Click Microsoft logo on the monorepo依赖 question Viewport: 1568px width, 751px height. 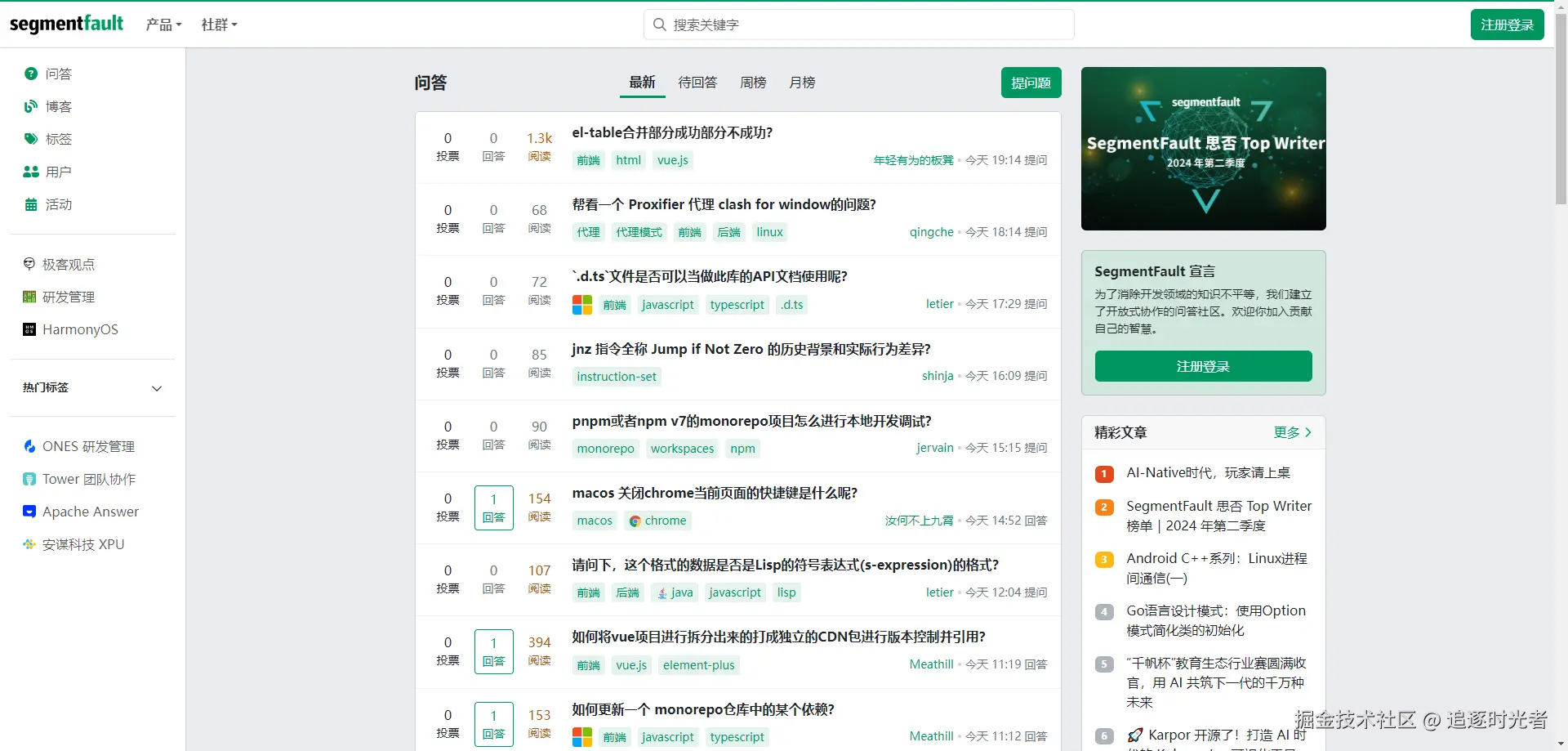[x=582, y=737]
